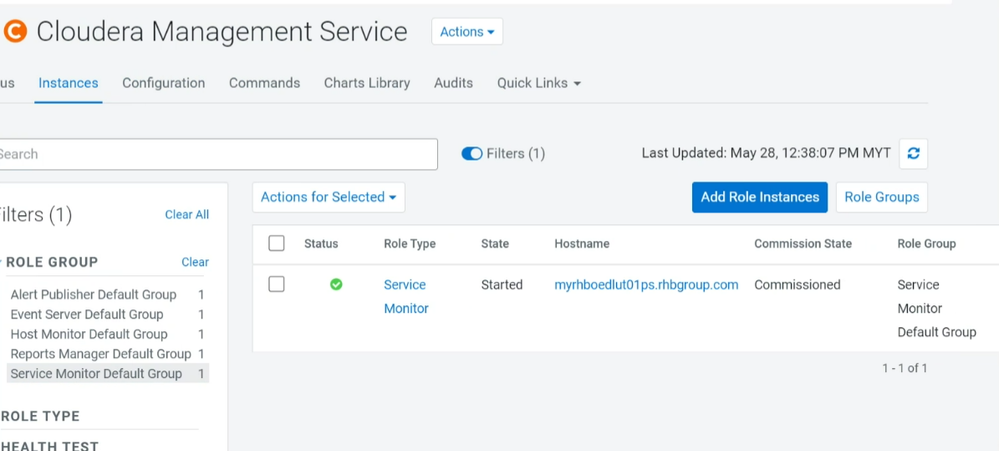The image size is (999, 451).
Task: Click Clear link beside ROLE GROUP
Action: click(195, 262)
